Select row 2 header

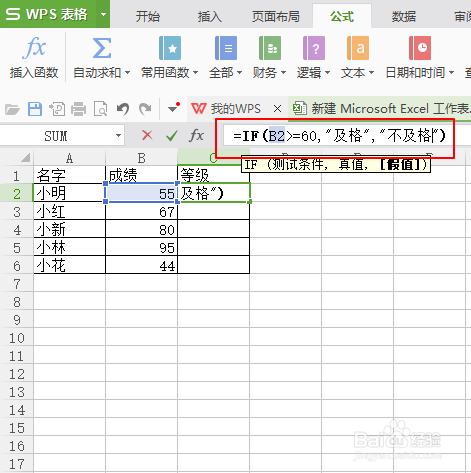tap(17, 193)
